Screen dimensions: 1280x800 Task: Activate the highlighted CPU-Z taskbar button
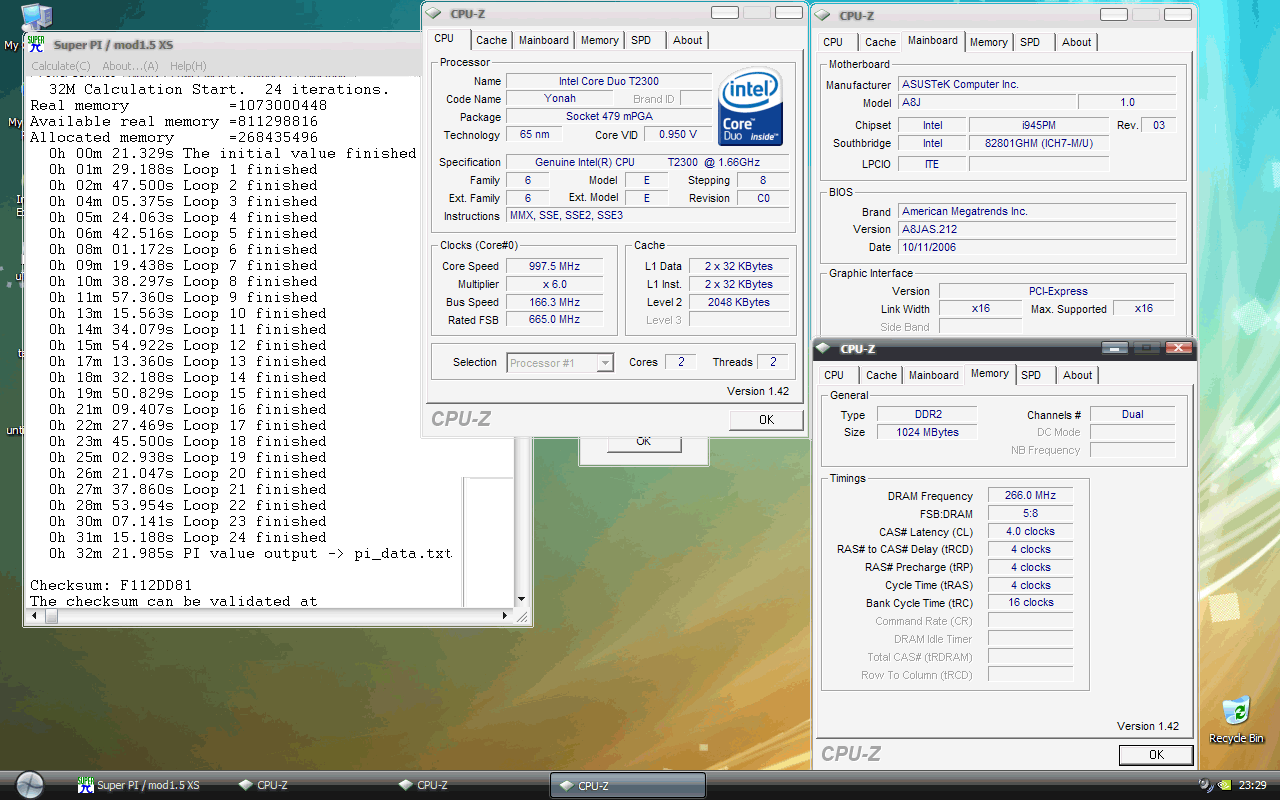coord(628,785)
